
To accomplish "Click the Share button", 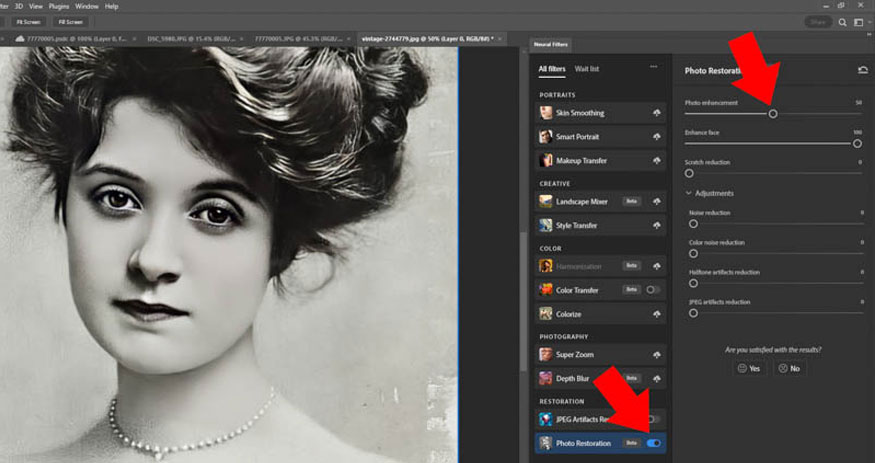I will pyautogui.click(x=818, y=22).
